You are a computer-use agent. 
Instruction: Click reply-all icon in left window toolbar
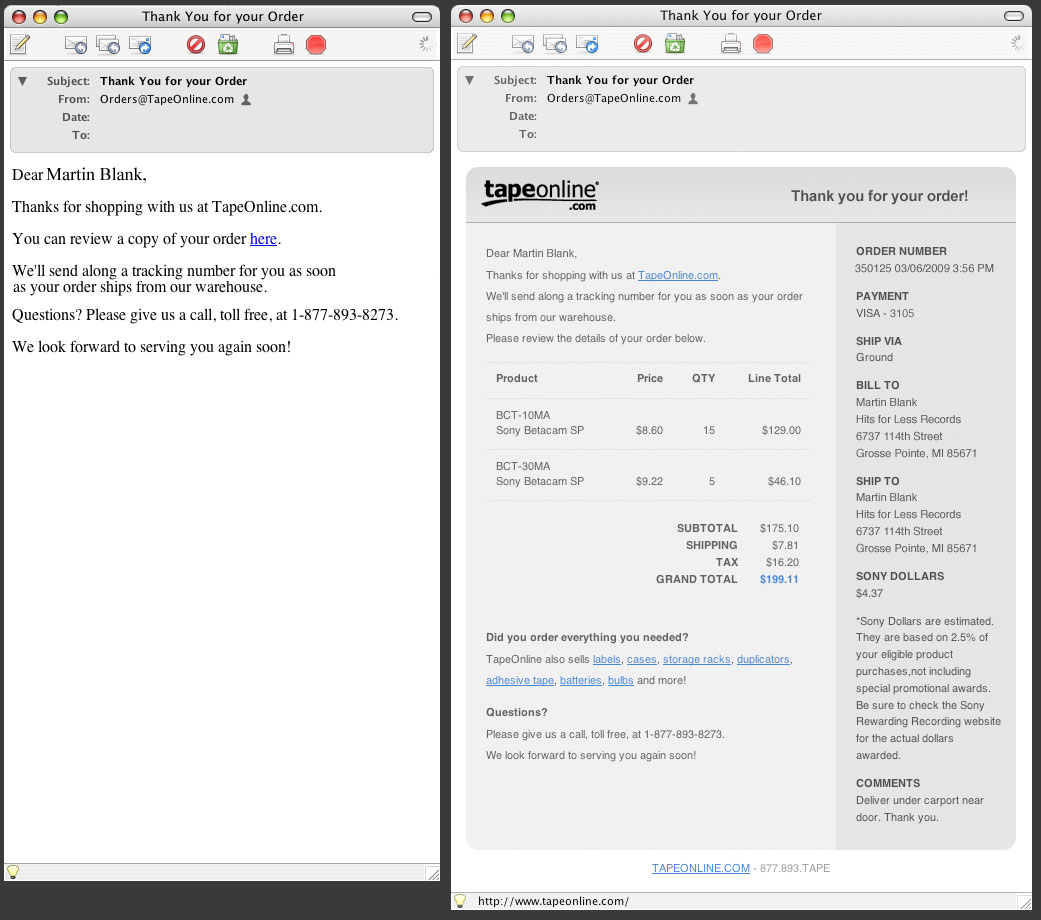pyautogui.click(x=108, y=44)
